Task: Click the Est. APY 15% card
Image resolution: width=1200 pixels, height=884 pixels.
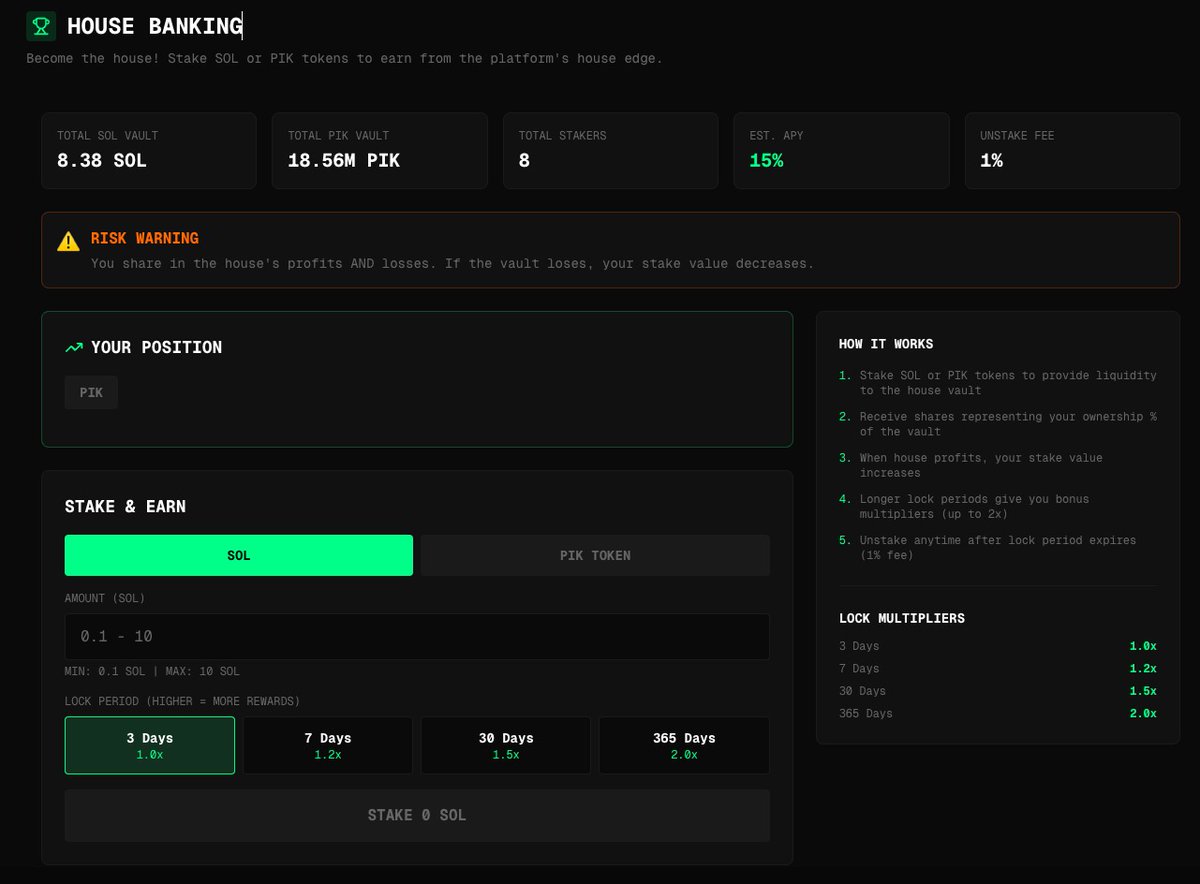Action: tap(841, 151)
